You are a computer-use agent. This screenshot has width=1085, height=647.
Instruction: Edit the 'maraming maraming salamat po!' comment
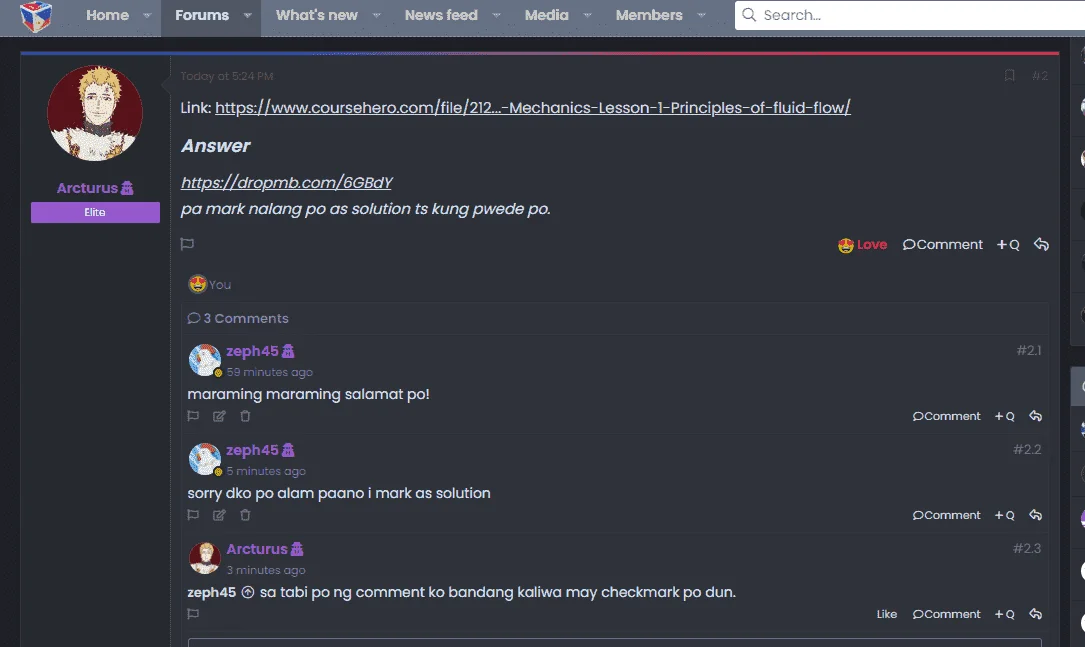219,416
